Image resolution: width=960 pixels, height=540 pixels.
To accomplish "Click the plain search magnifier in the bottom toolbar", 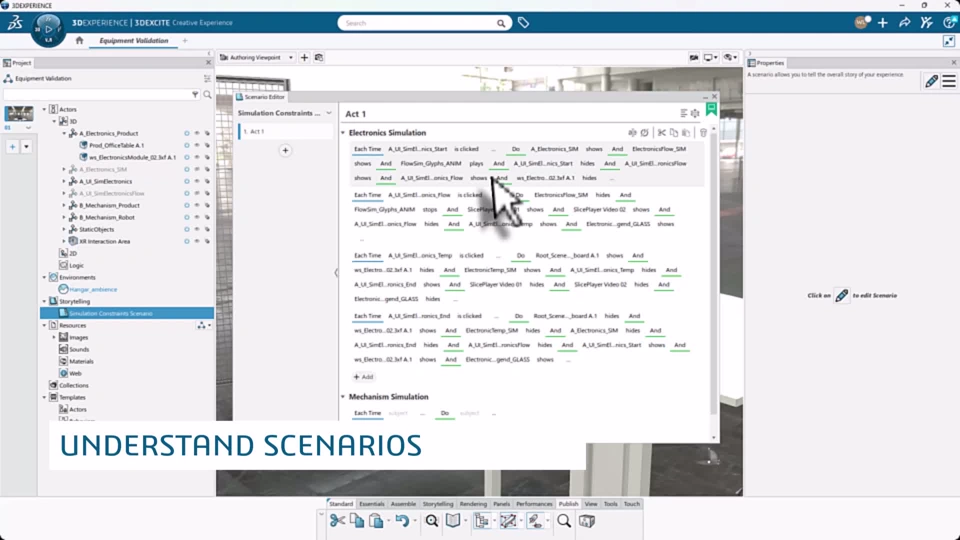I will pyautogui.click(x=564, y=521).
